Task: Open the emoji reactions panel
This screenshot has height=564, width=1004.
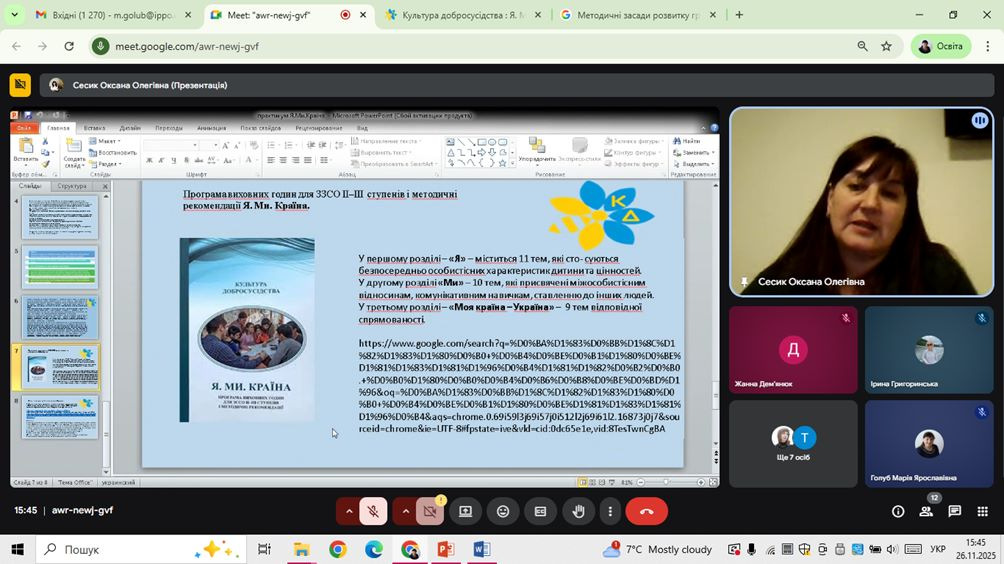Action: tap(503, 511)
